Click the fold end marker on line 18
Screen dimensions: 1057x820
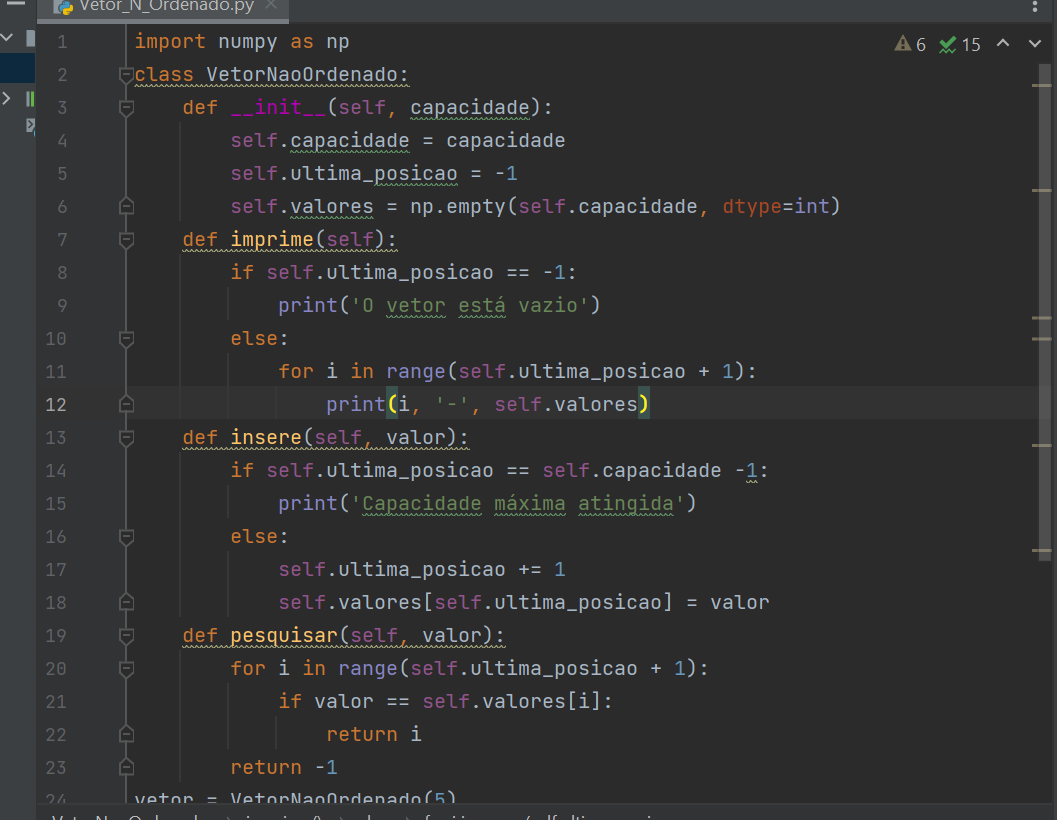(x=126, y=603)
